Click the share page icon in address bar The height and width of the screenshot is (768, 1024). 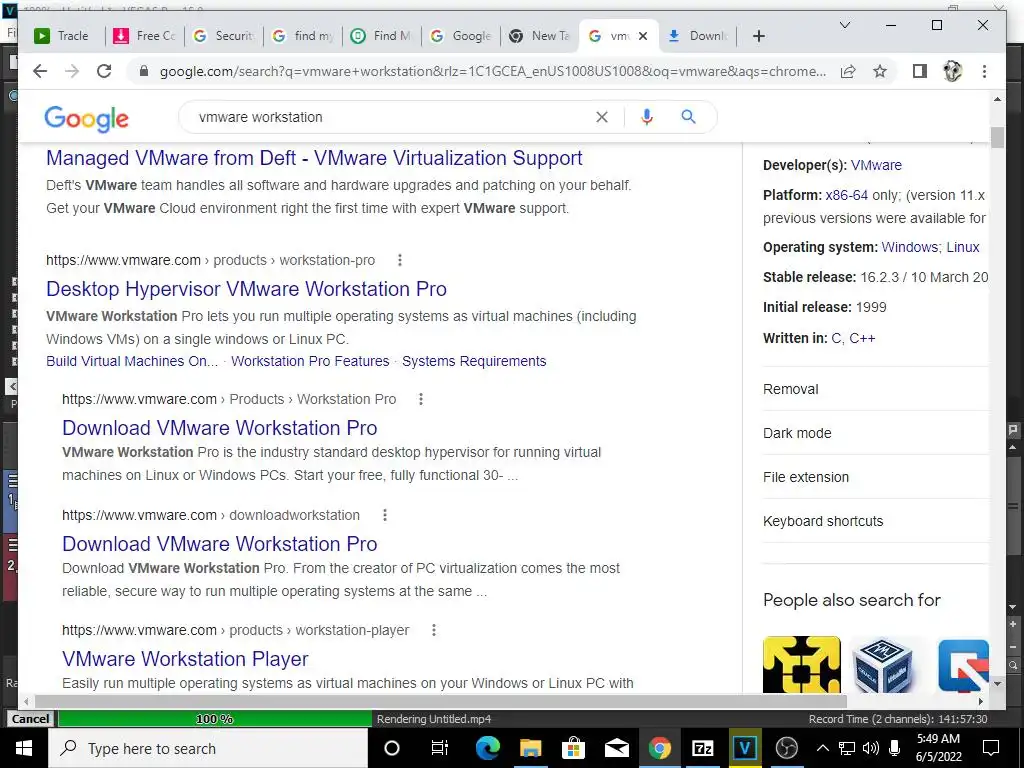coord(848,71)
